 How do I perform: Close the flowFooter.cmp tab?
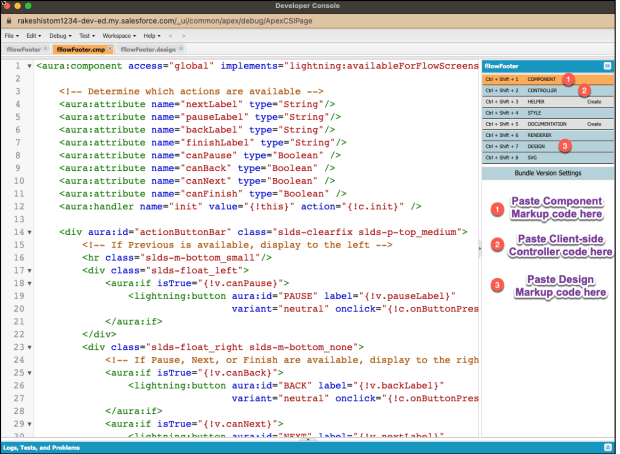pos(110,48)
